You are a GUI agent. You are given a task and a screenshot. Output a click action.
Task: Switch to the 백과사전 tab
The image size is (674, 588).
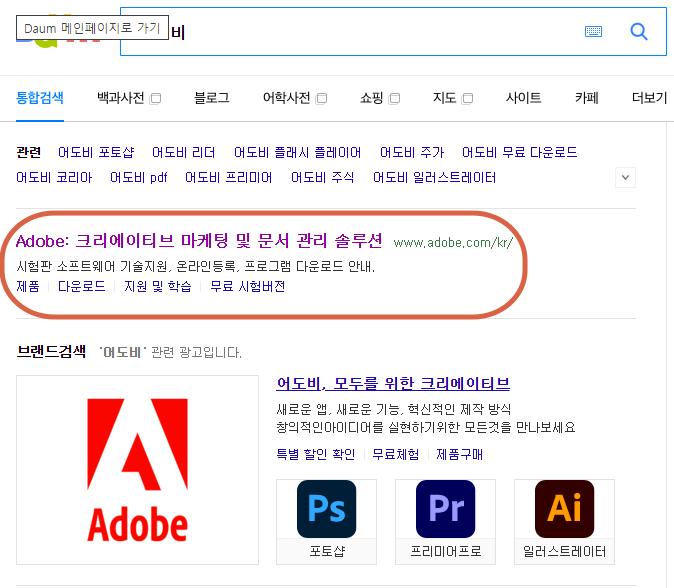coord(121,98)
